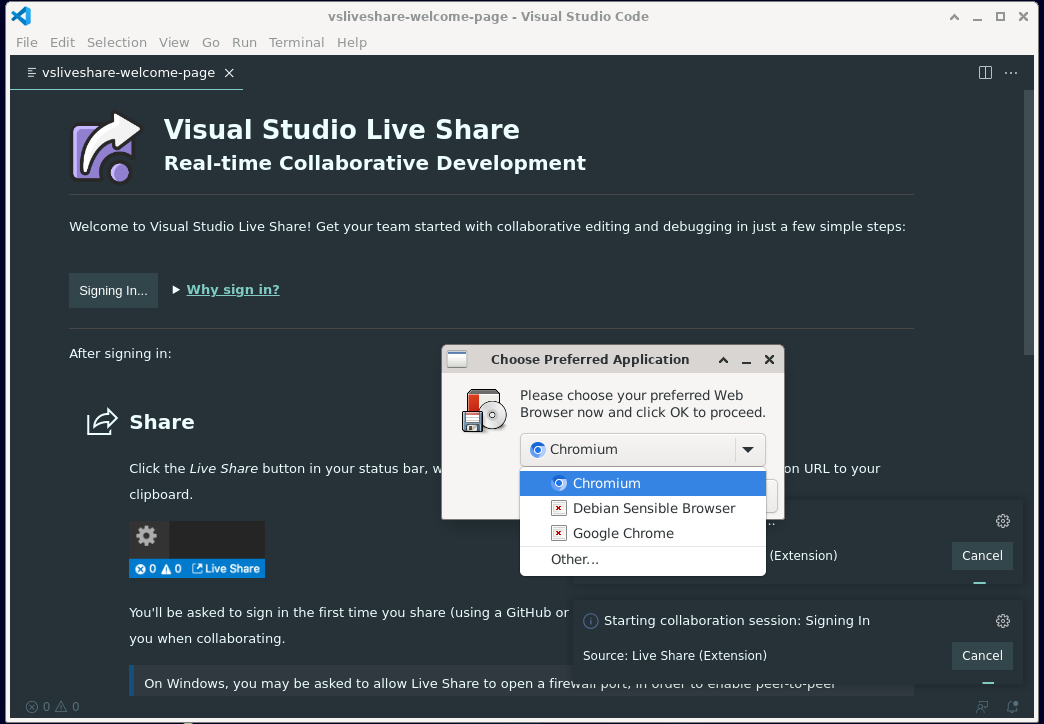The width and height of the screenshot is (1044, 724).
Task: Click the errors and warnings status bar indicator
Action: pos(52,707)
